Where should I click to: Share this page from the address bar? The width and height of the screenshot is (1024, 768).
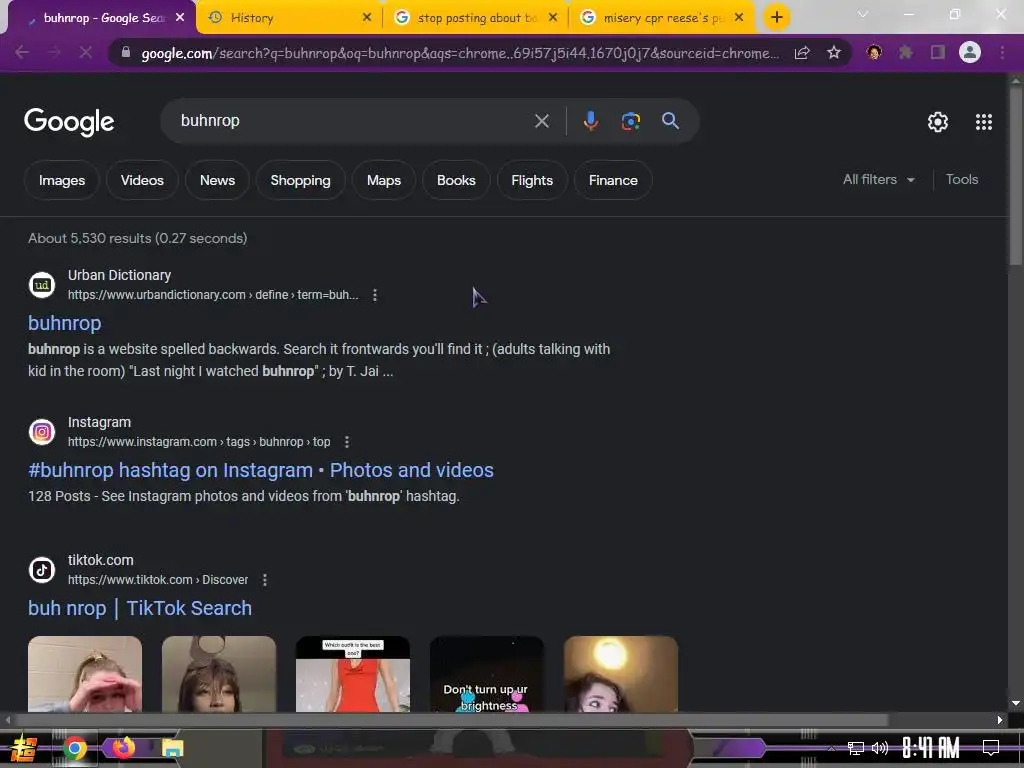pyautogui.click(x=802, y=53)
